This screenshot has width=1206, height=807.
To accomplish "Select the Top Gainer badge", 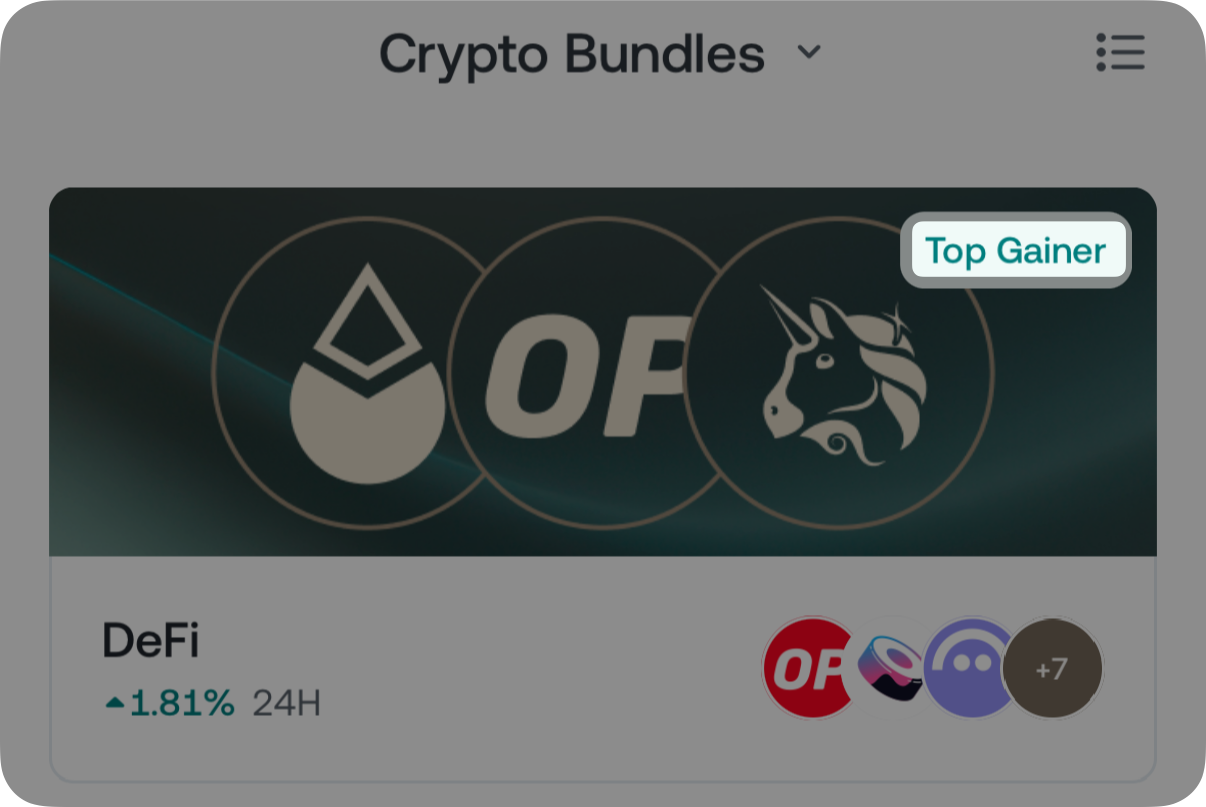I will pyautogui.click(x=1015, y=251).
